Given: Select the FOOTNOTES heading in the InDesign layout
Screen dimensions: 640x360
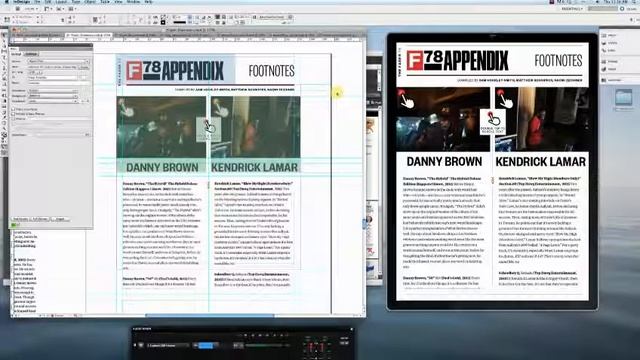Looking at the screenshot, I should (271, 71).
